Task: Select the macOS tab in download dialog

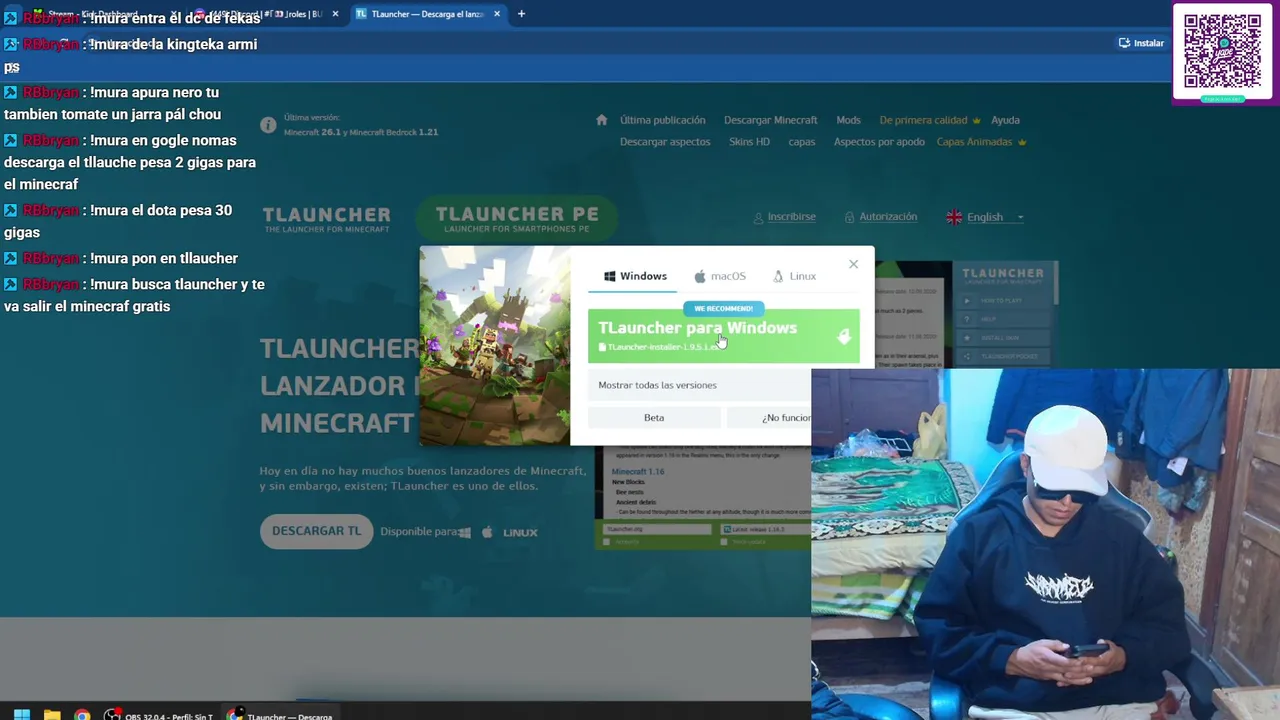Action: pyautogui.click(x=720, y=276)
